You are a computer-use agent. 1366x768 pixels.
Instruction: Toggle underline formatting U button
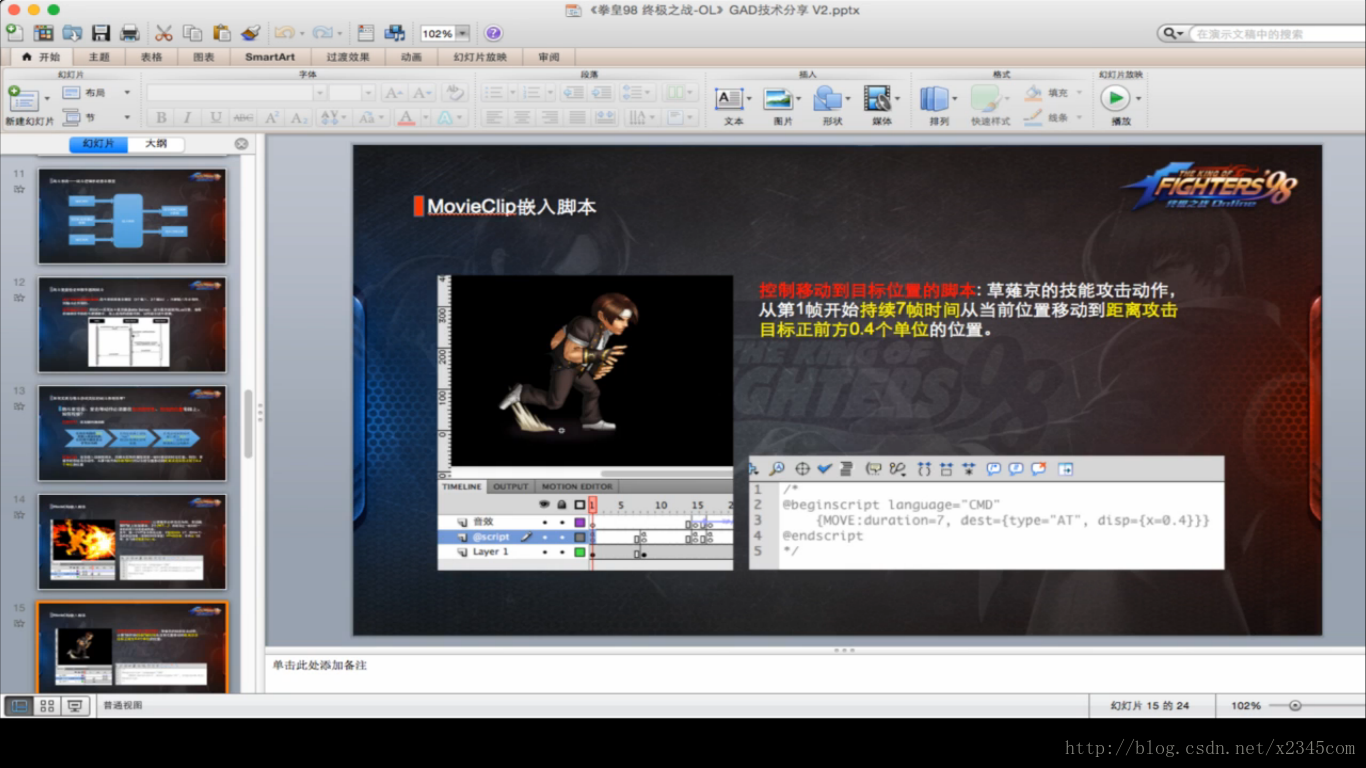tap(215, 118)
